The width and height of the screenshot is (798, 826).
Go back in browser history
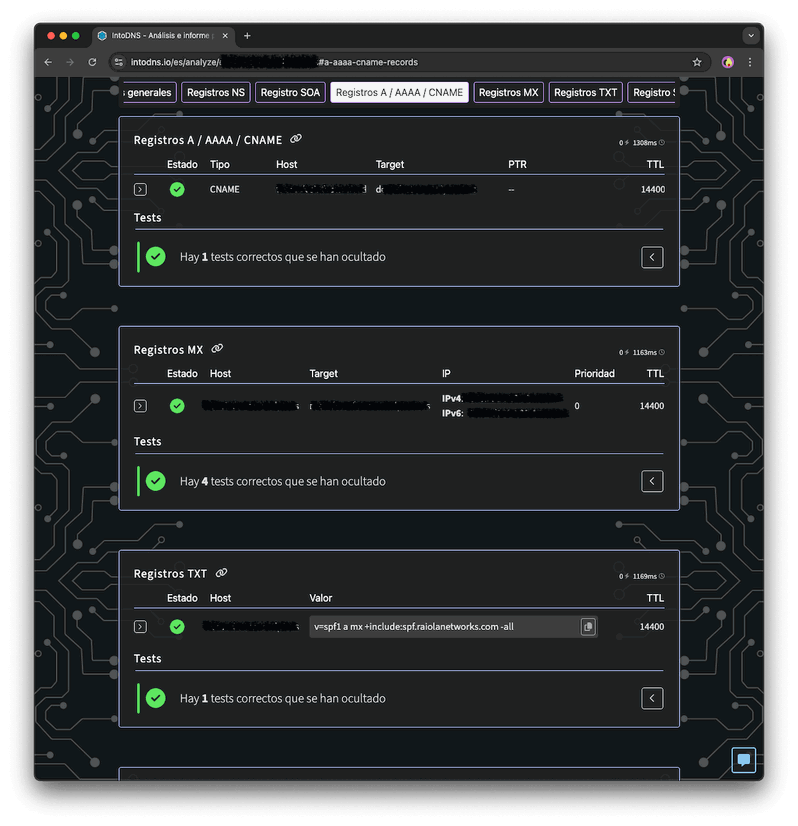(x=48, y=62)
